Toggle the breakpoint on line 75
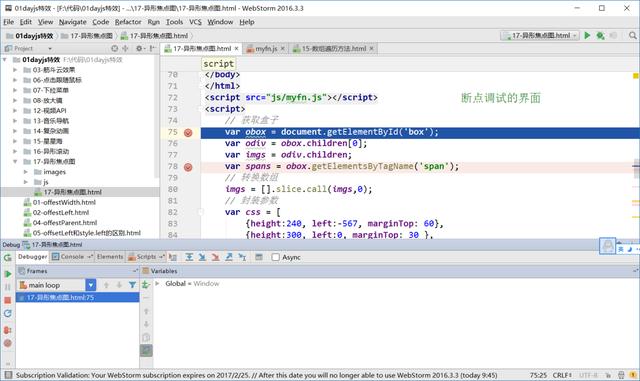This screenshot has width=640, height=381. (188, 133)
